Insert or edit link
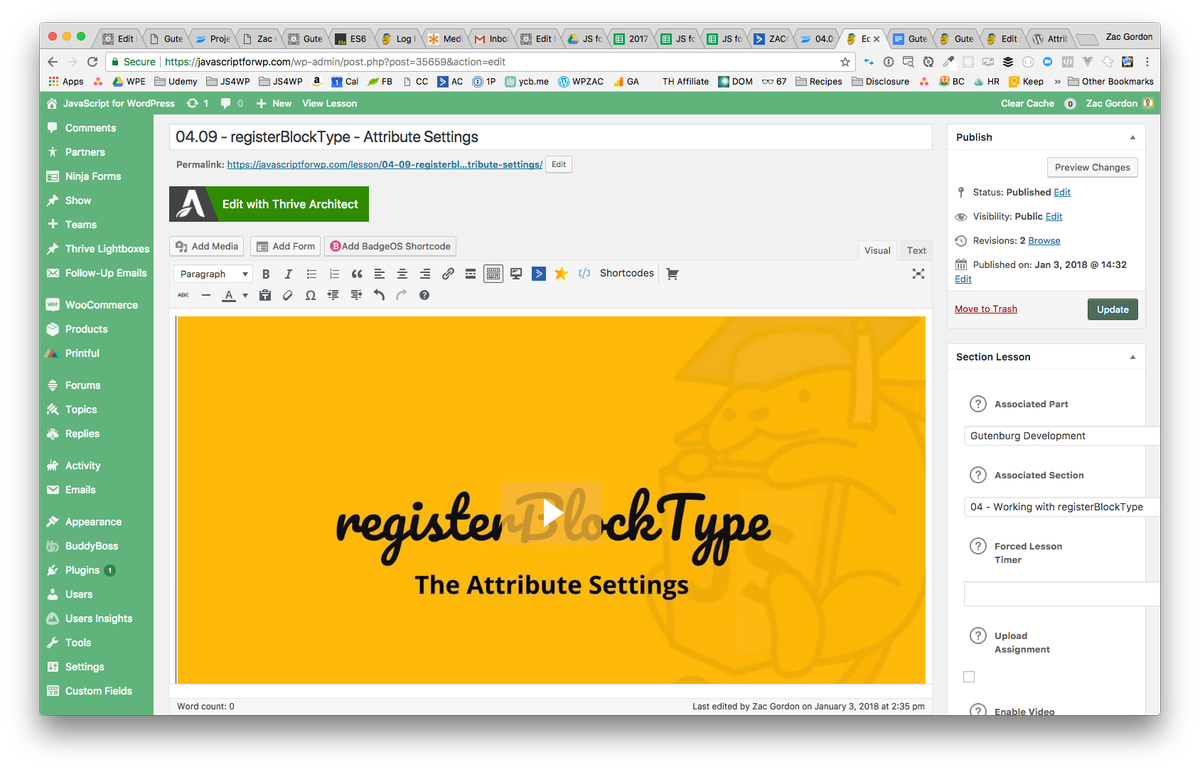Screen dimensions: 1200x772 point(448,274)
